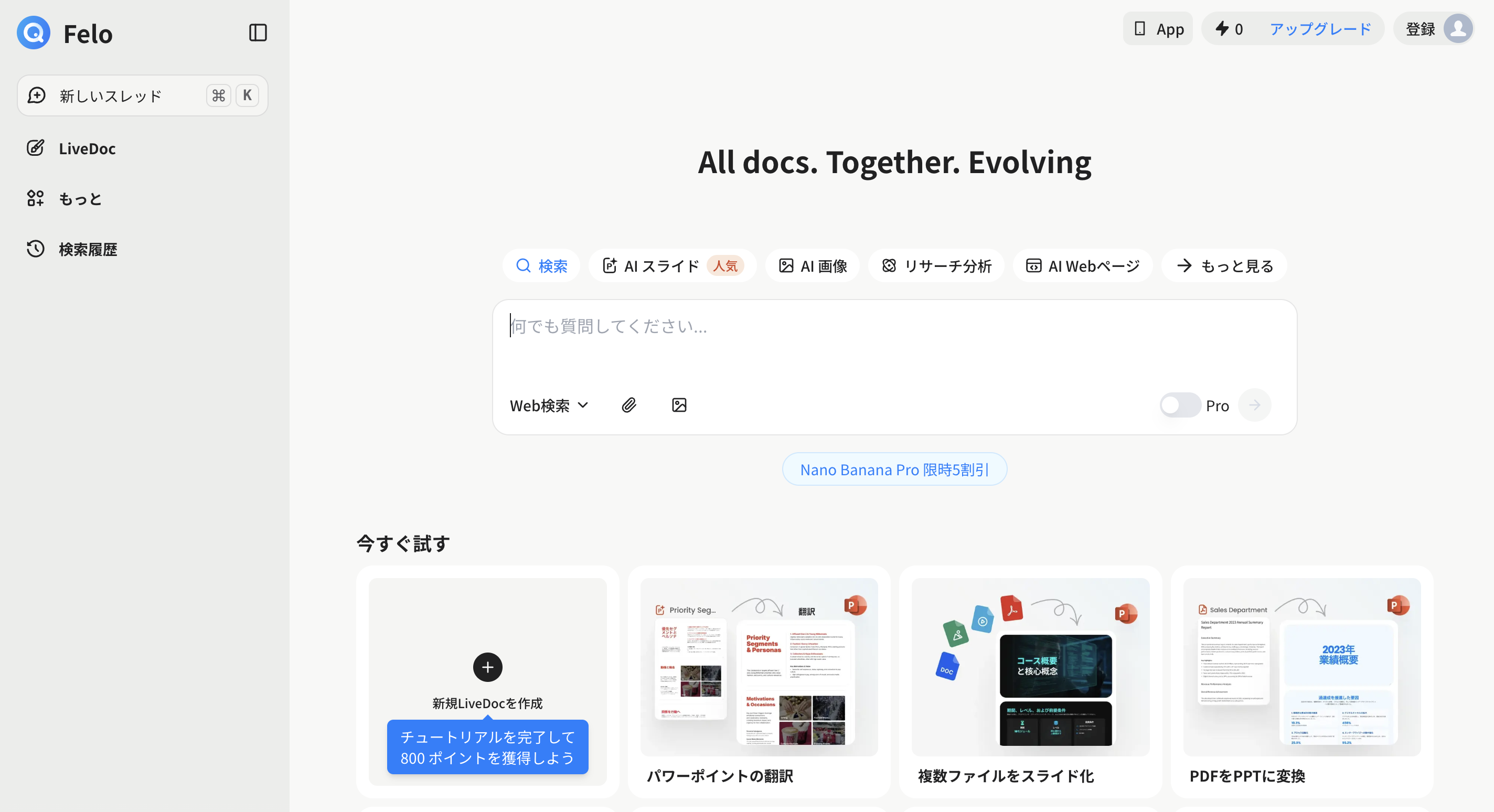The image size is (1494, 812).
Task: Expand the Web検索 dropdown
Action: [x=549, y=405]
